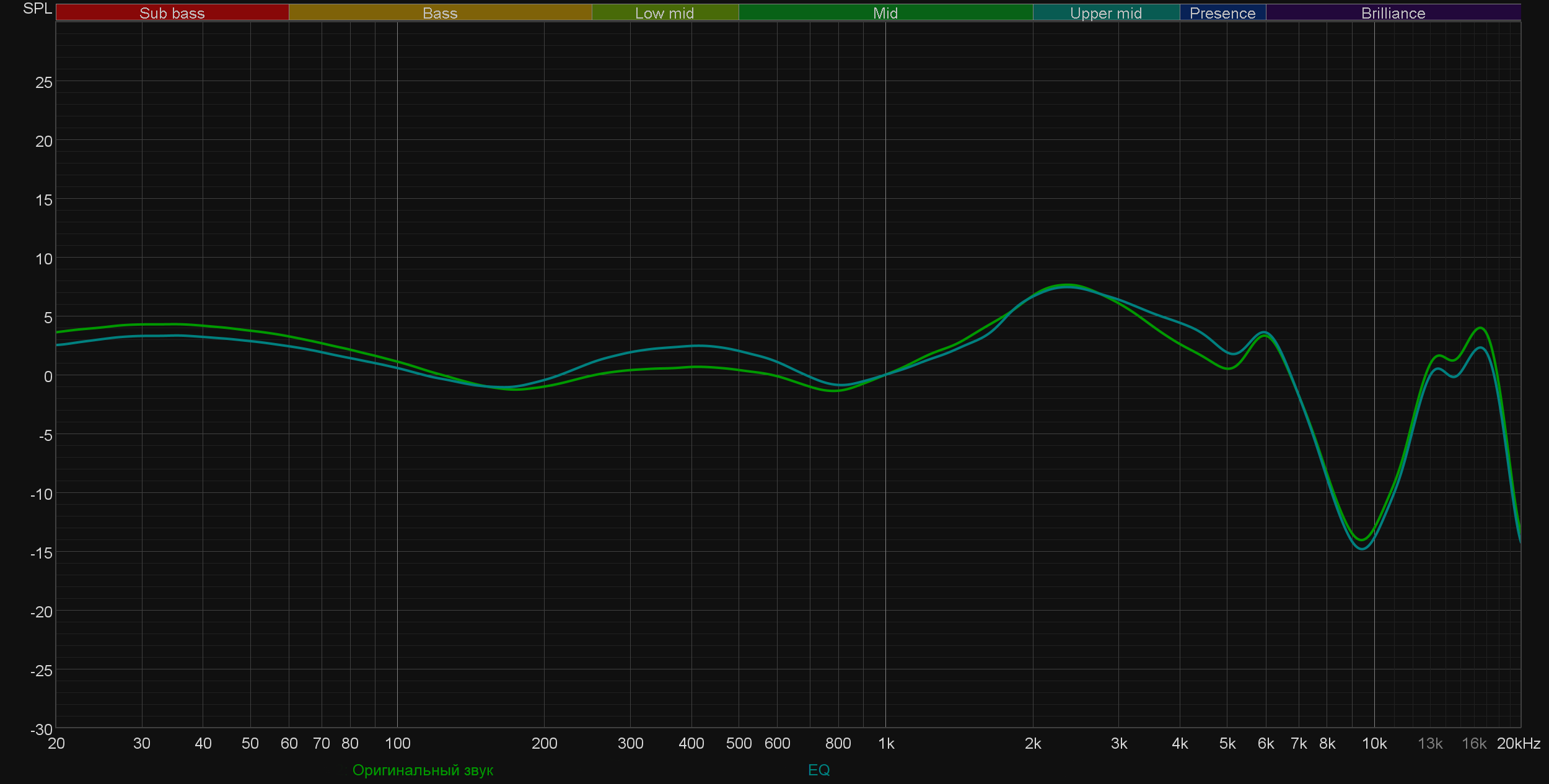Image resolution: width=1549 pixels, height=784 pixels.
Task: Toggle the EQ legend entry
Action: click(818, 770)
